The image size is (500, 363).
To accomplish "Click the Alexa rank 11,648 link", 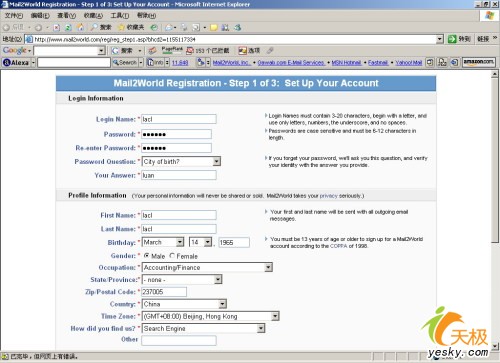I will coord(180,62).
